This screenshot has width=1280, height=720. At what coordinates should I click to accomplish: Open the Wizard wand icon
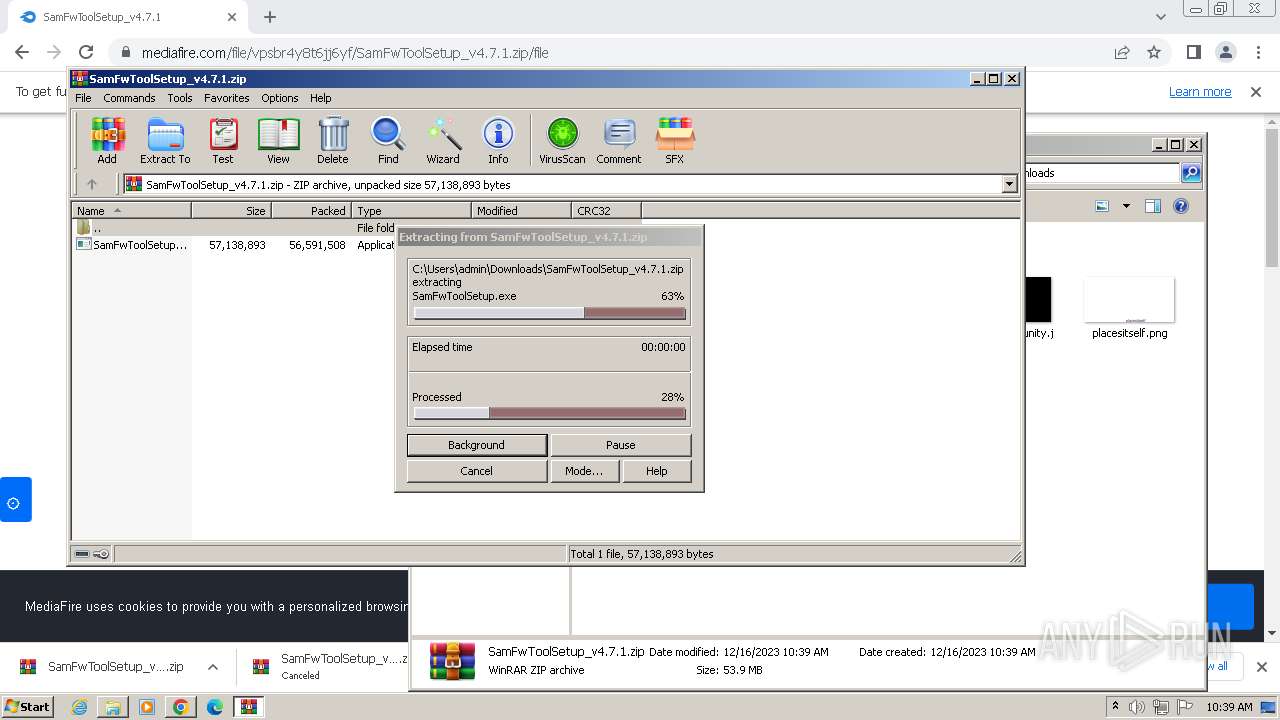[x=443, y=140]
